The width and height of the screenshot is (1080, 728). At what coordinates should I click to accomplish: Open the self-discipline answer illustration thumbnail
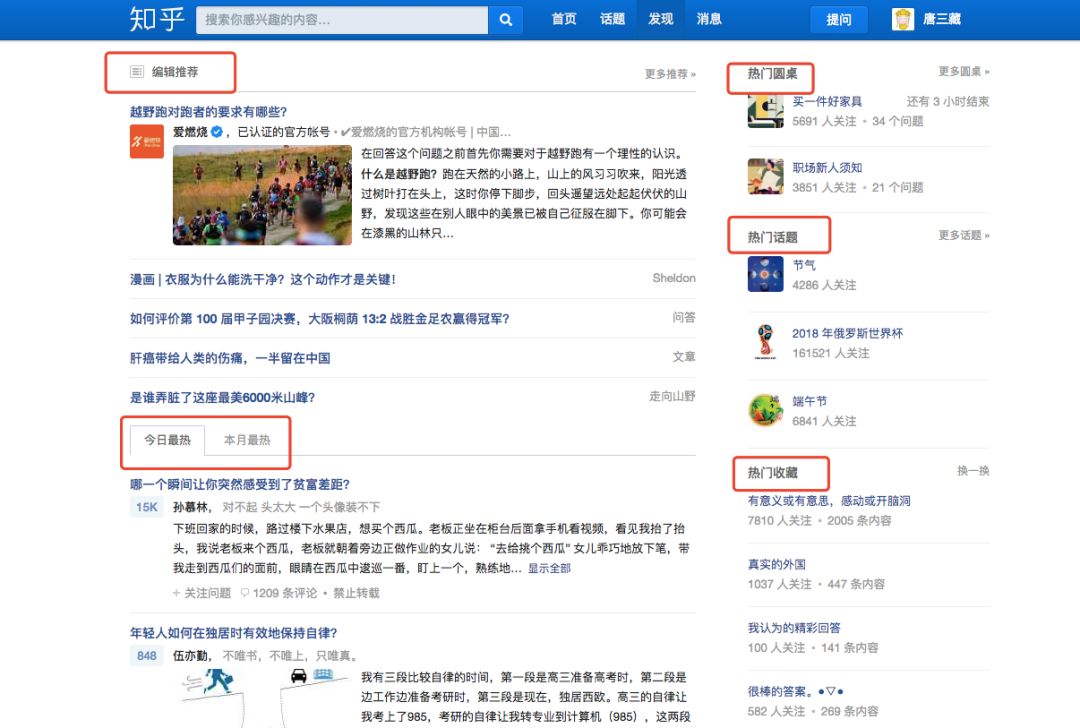[262, 698]
